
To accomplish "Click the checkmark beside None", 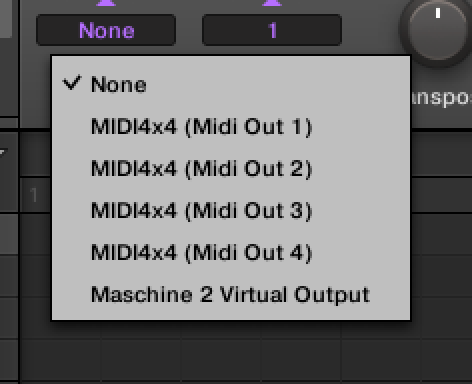I will click(x=72, y=83).
